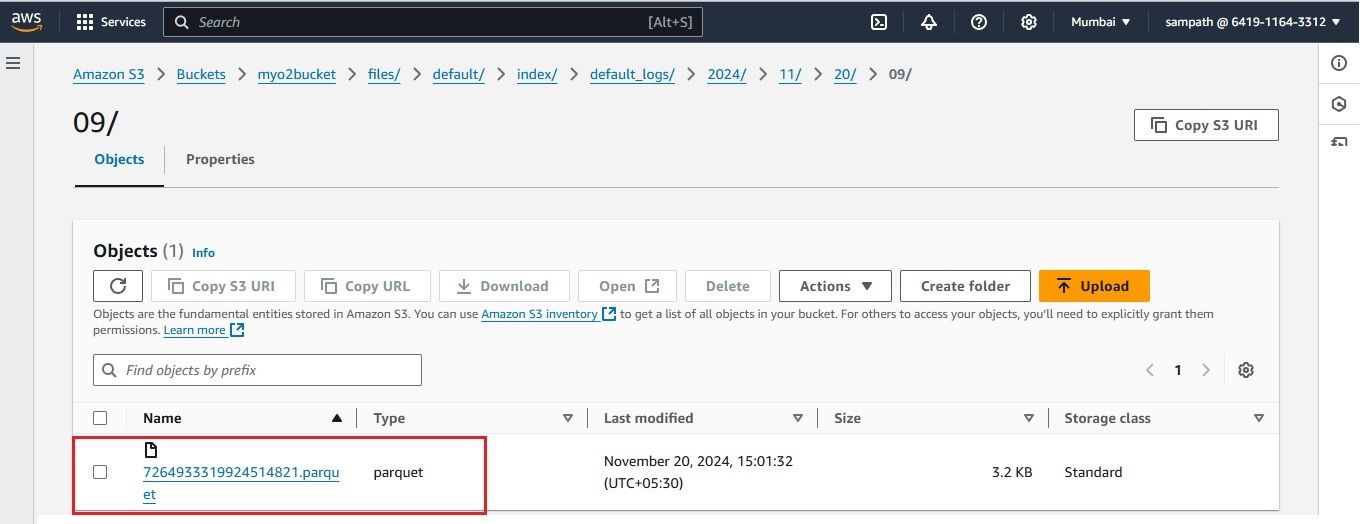Open the Info link beside Objects
The height and width of the screenshot is (524, 1366).
pos(203,253)
